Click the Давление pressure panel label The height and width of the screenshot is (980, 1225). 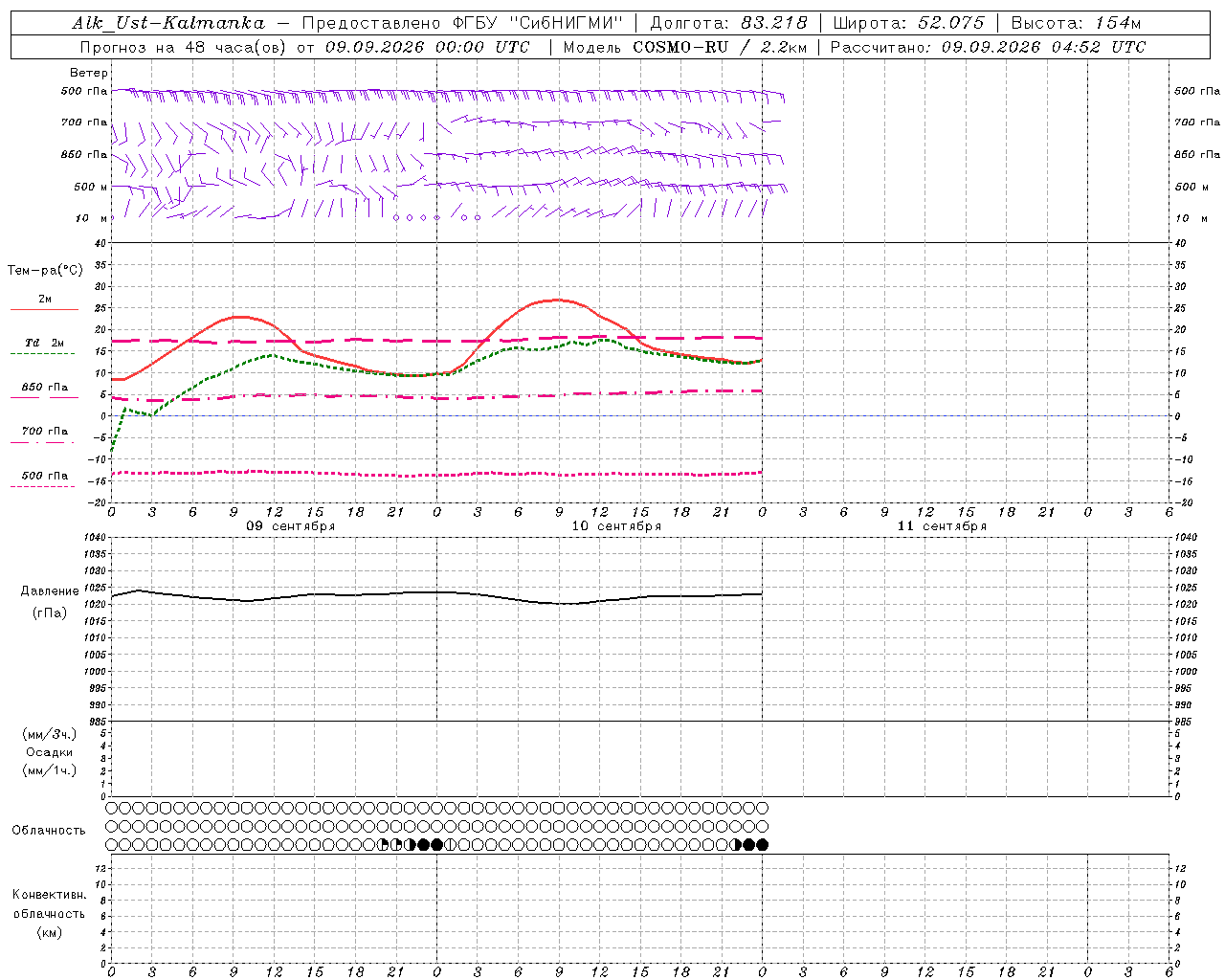pos(50,591)
